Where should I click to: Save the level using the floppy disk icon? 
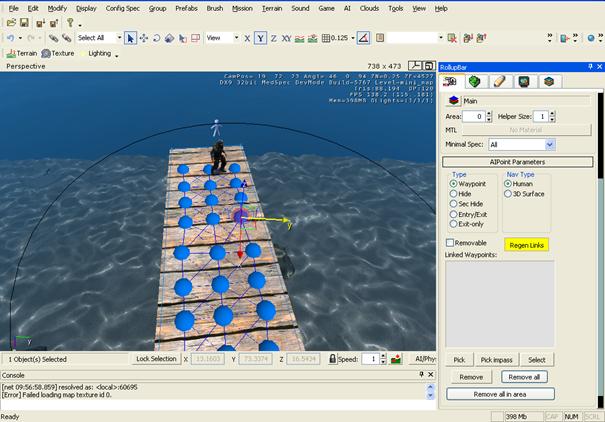[x=24, y=23]
